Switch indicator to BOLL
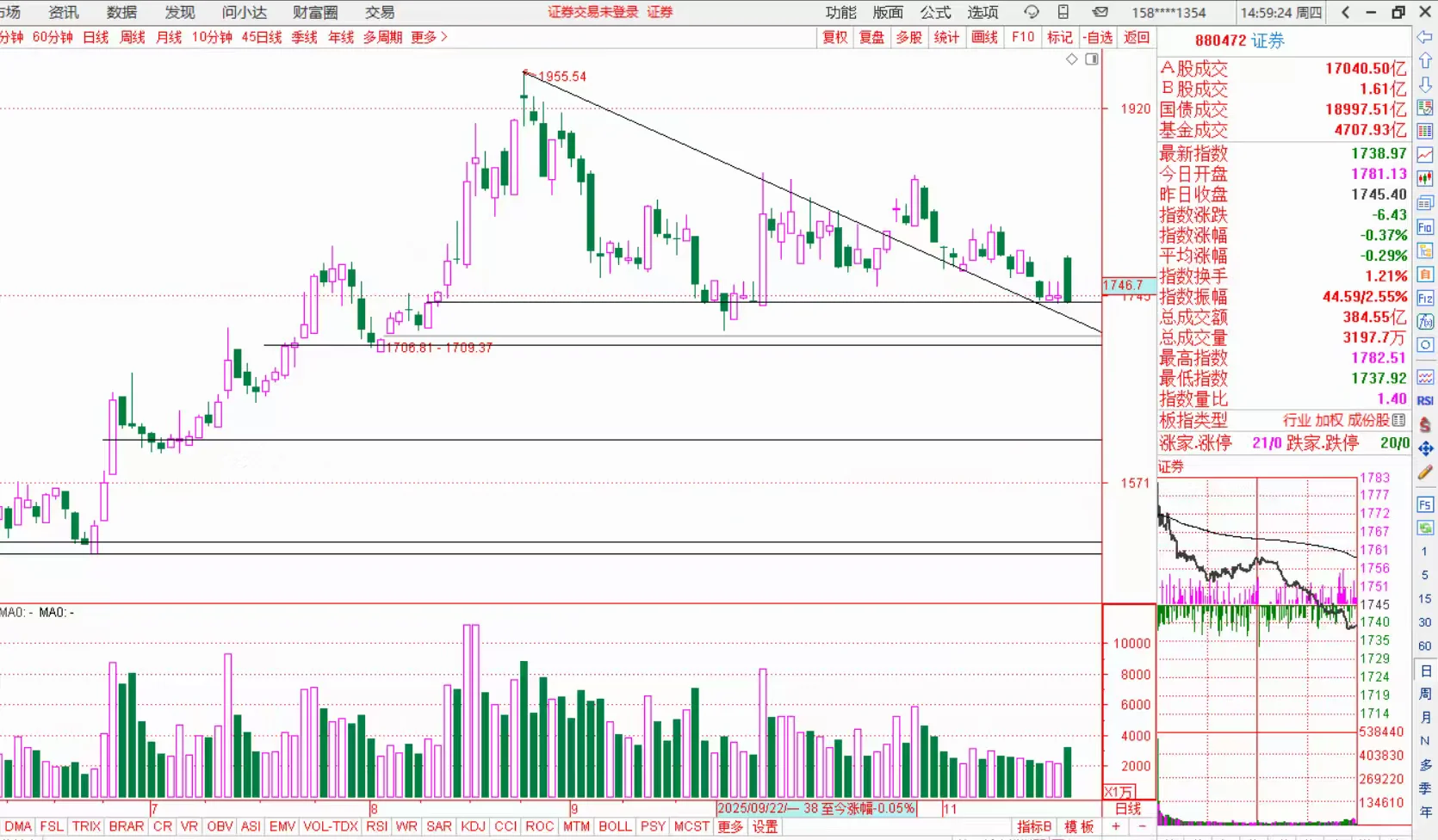Screen dimensions: 1438x840 pos(615,827)
